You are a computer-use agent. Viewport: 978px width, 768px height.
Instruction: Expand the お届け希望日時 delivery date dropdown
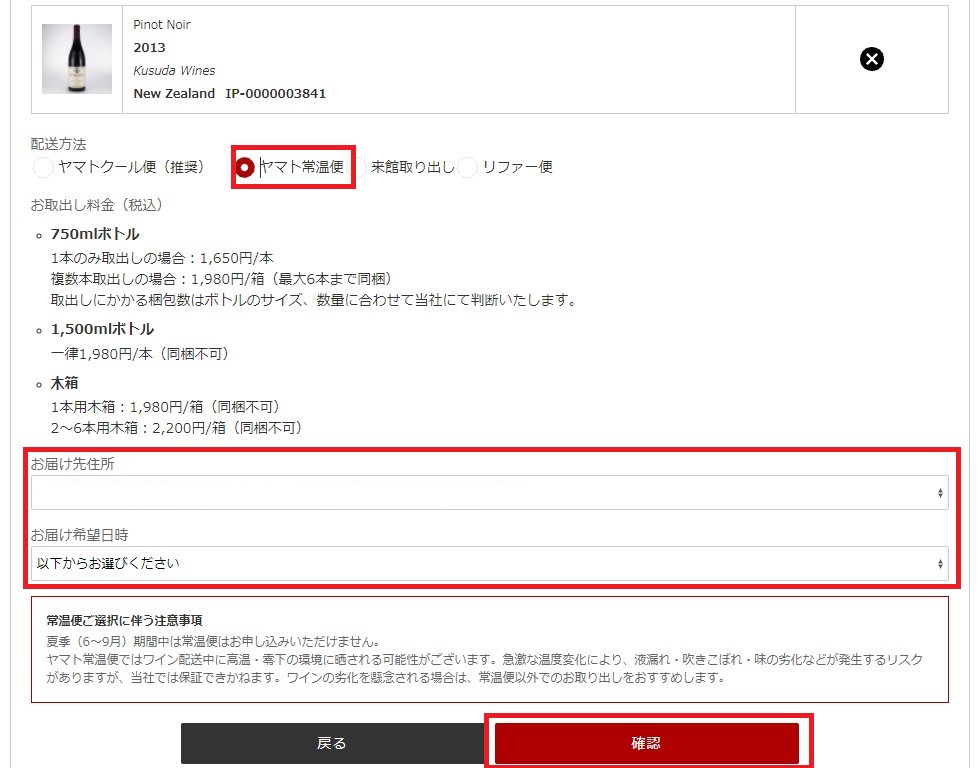(489, 564)
